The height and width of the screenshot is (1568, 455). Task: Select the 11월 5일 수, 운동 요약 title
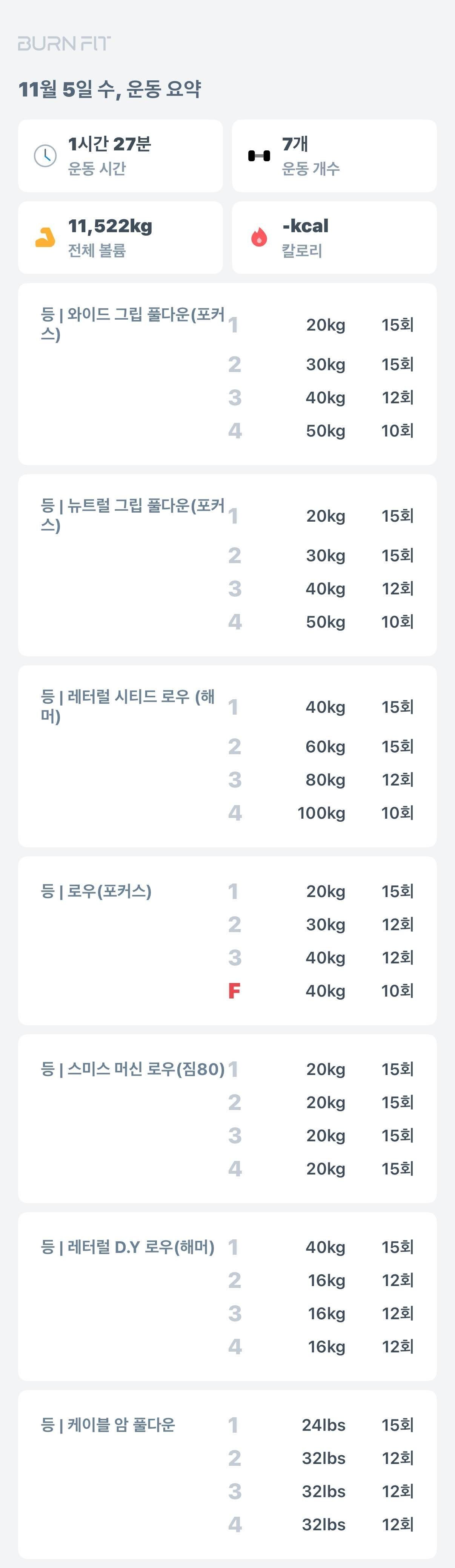[112, 88]
